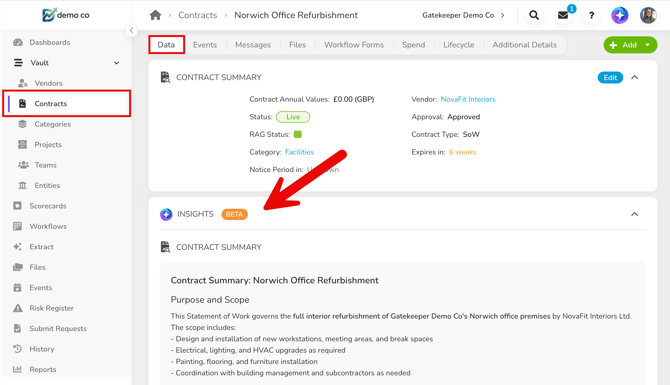The height and width of the screenshot is (385, 670).
Task: Click the 6 weeks expiry value
Action: click(462, 152)
